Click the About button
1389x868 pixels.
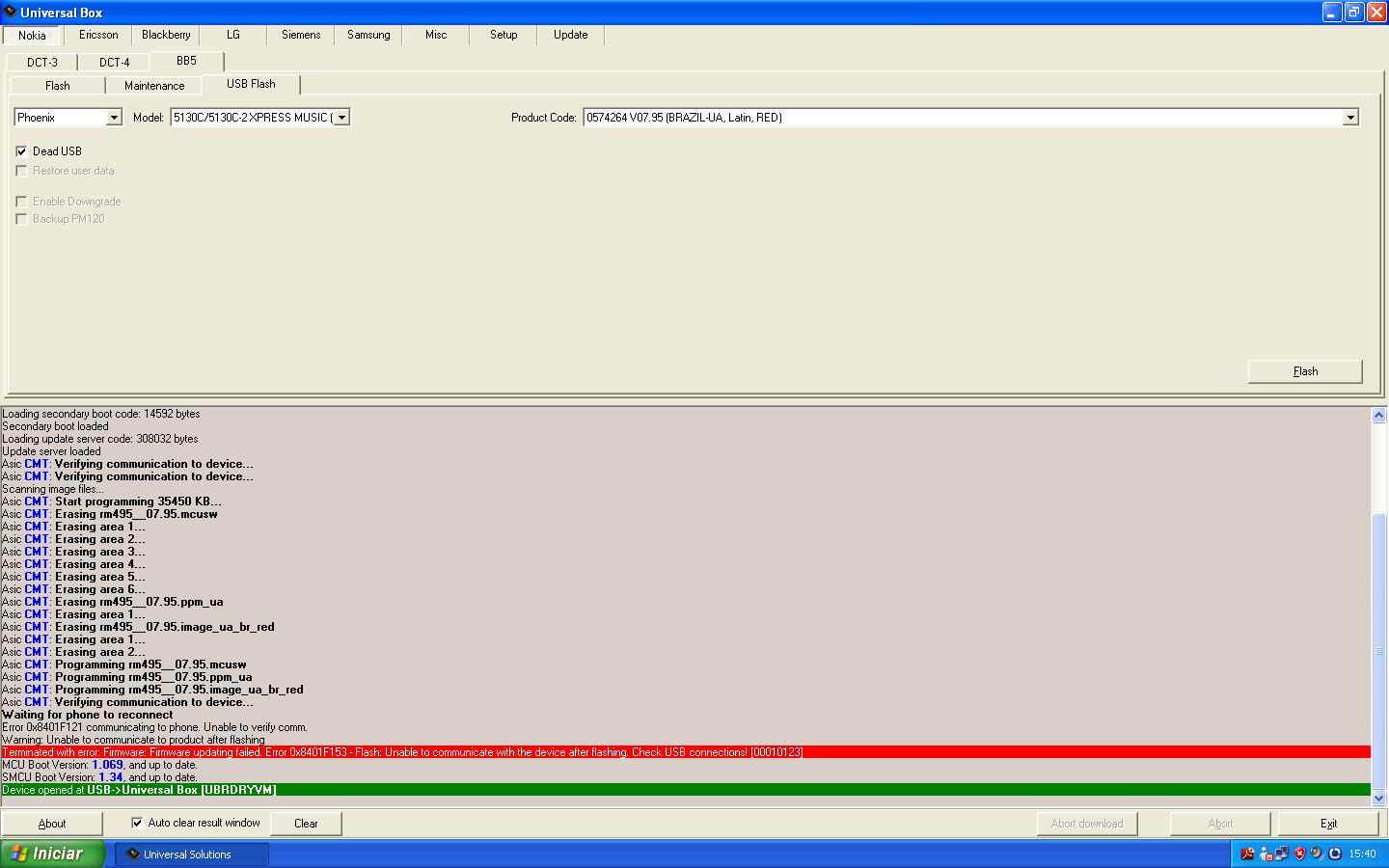tap(52, 824)
